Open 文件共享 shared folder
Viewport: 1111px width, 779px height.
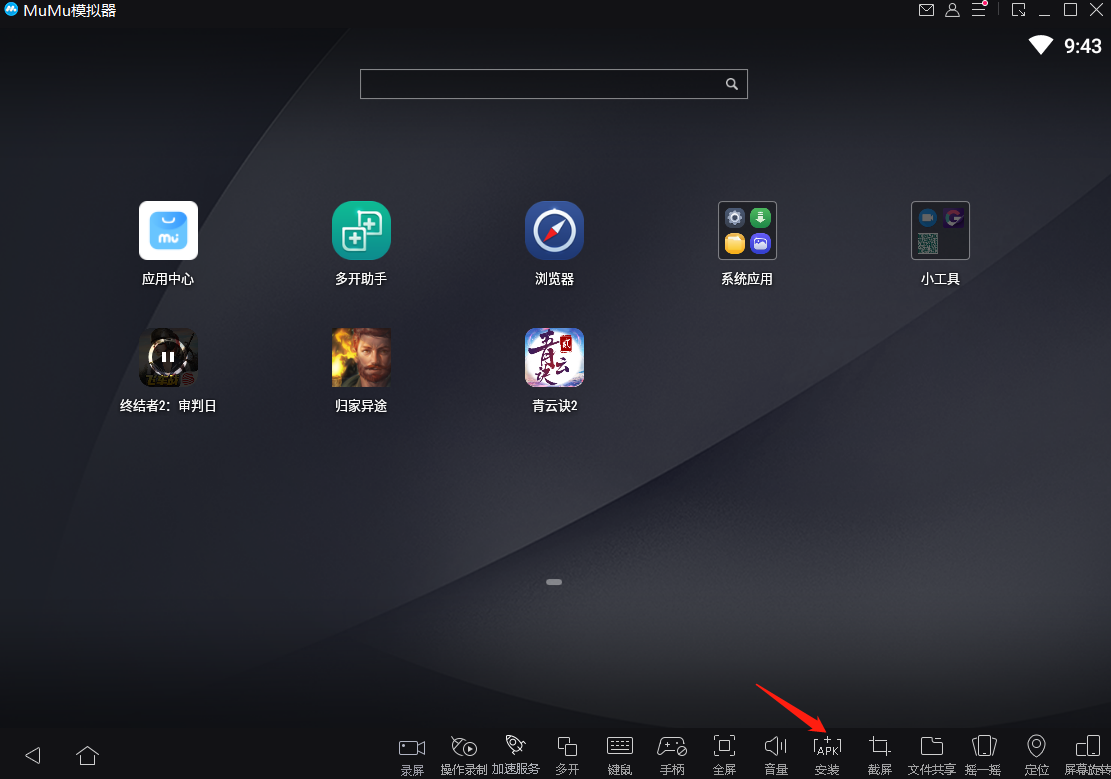tap(931, 746)
